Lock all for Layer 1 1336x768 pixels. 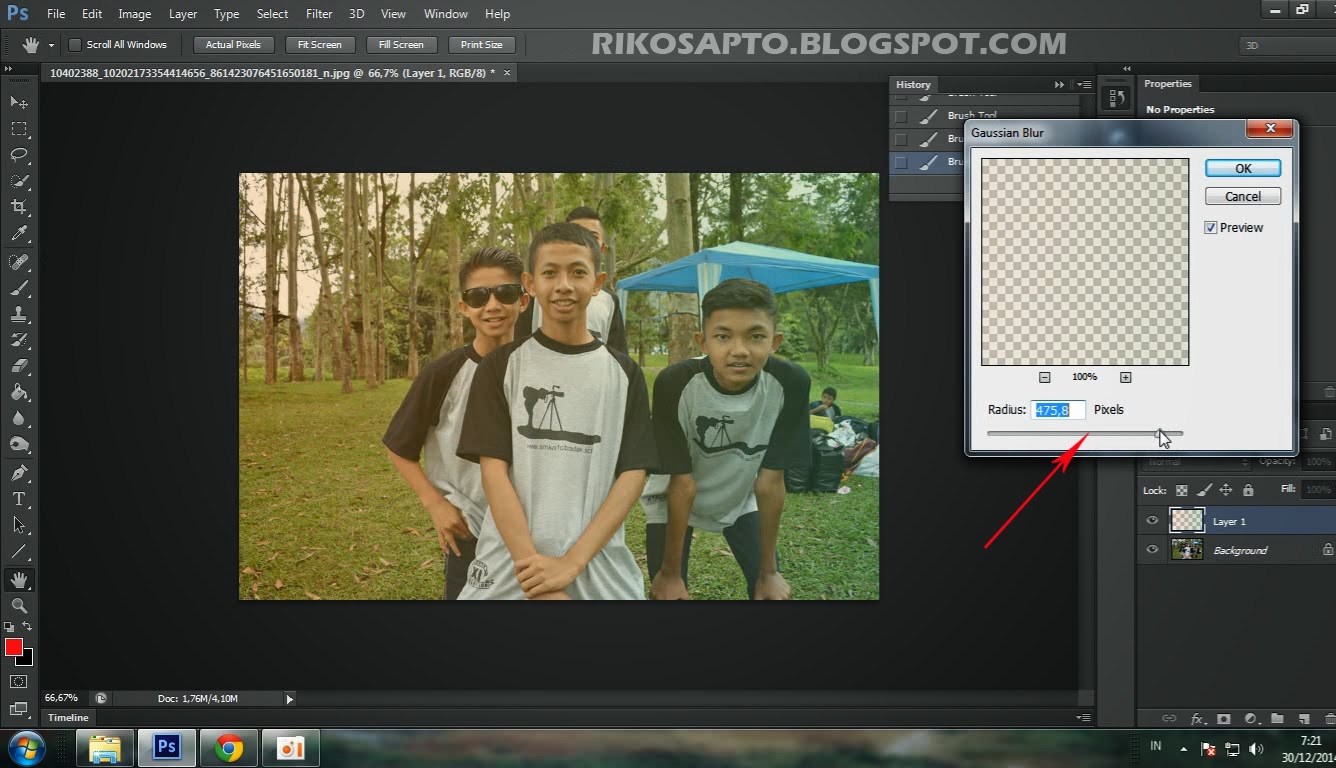[x=1248, y=490]
